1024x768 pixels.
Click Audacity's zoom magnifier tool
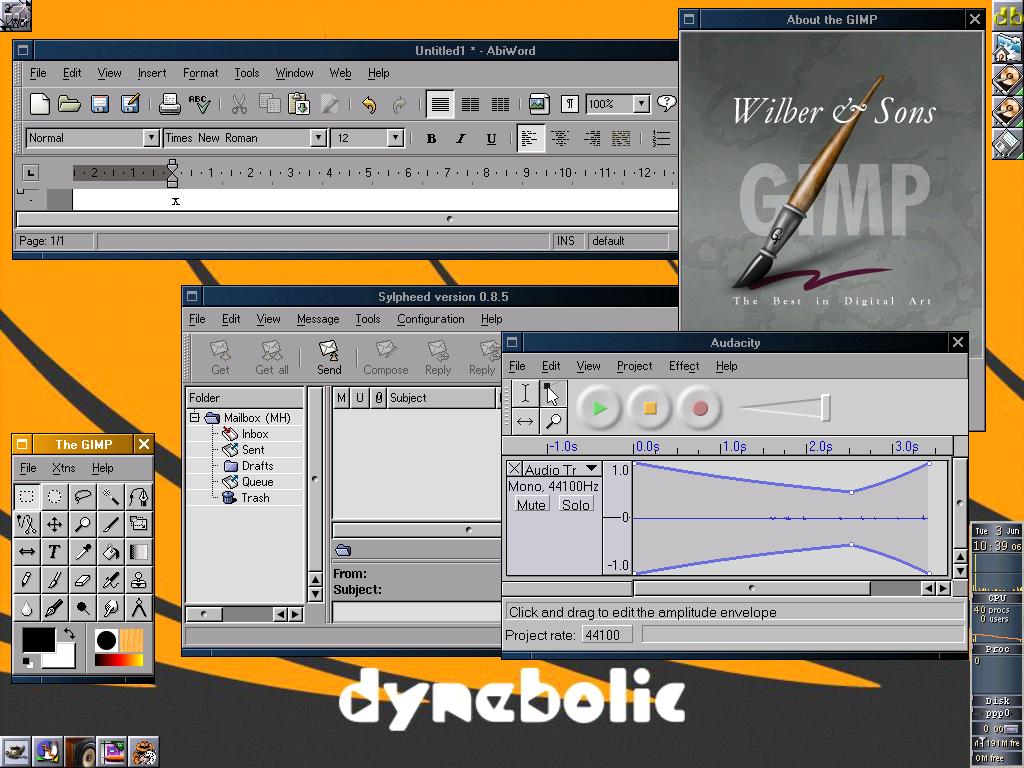pos(552,421)
